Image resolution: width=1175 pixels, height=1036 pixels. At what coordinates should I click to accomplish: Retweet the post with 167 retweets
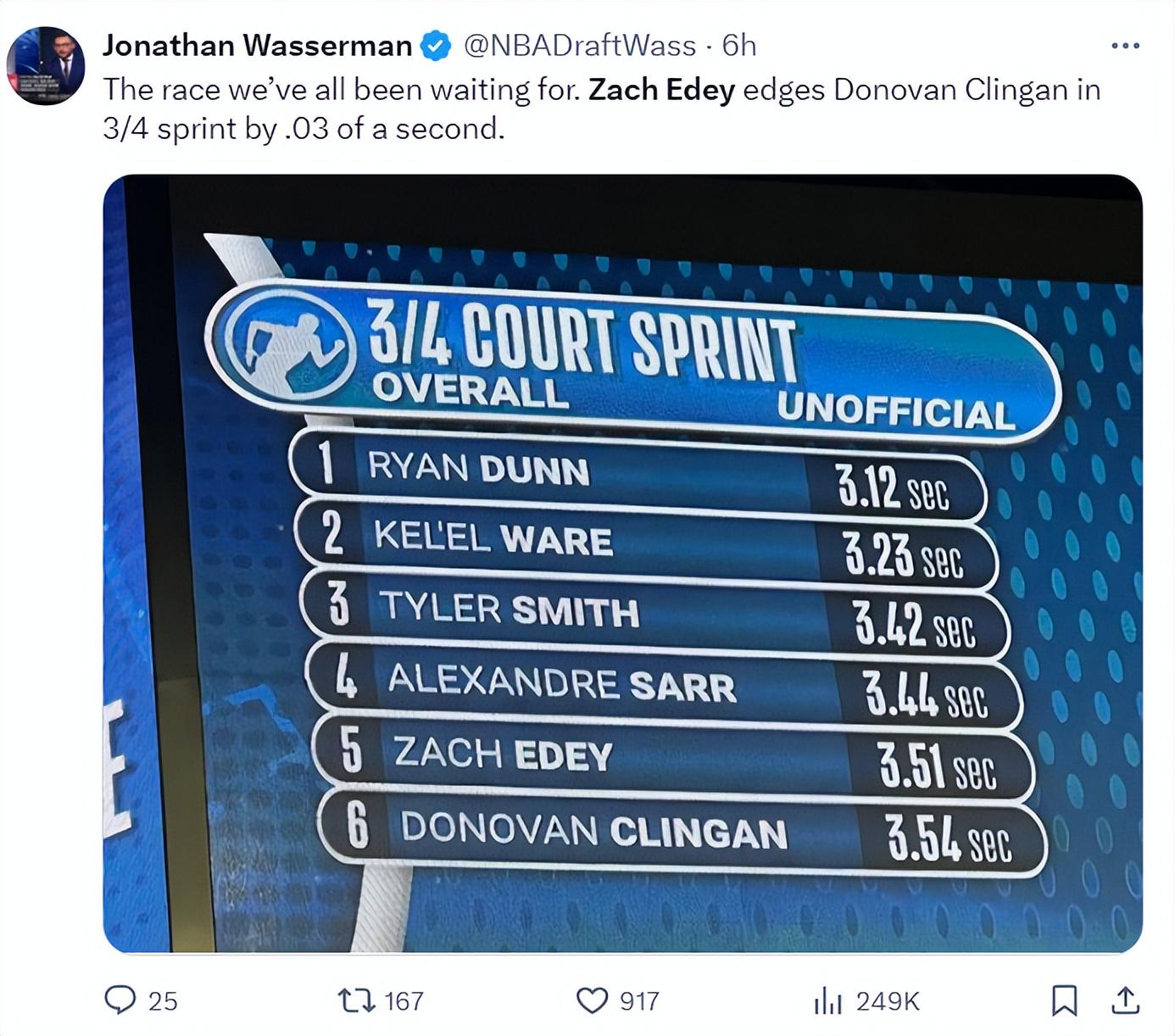click(x=354, y=1001)
